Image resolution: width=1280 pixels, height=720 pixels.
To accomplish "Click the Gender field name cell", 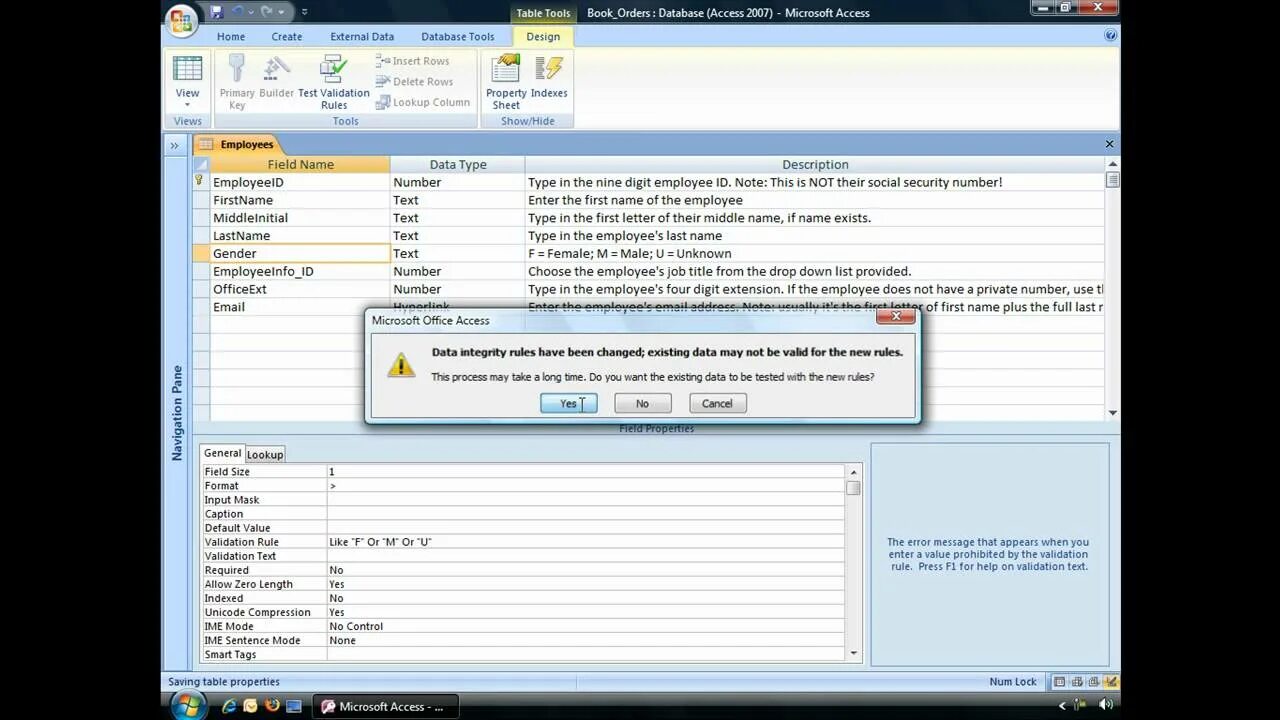I will [x=300, y=254].
